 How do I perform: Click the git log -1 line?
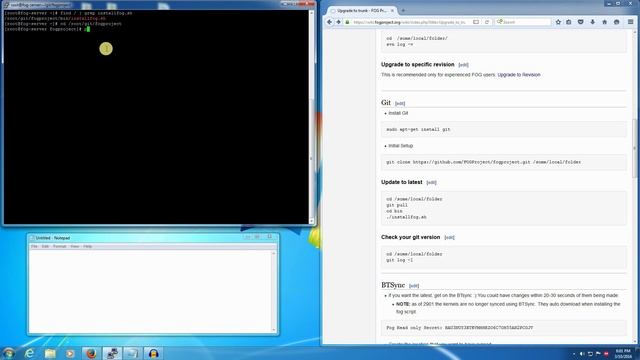click(400, 260)
